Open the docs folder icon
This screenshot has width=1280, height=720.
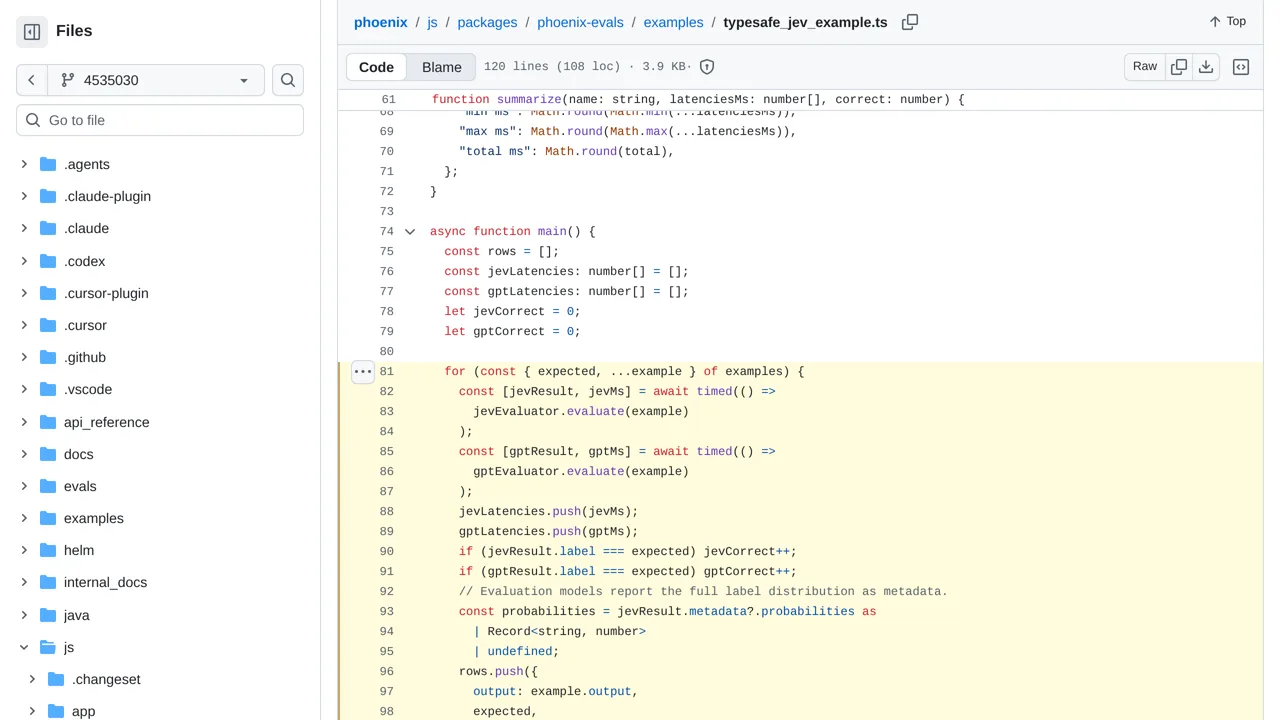[x=48, y=454]
